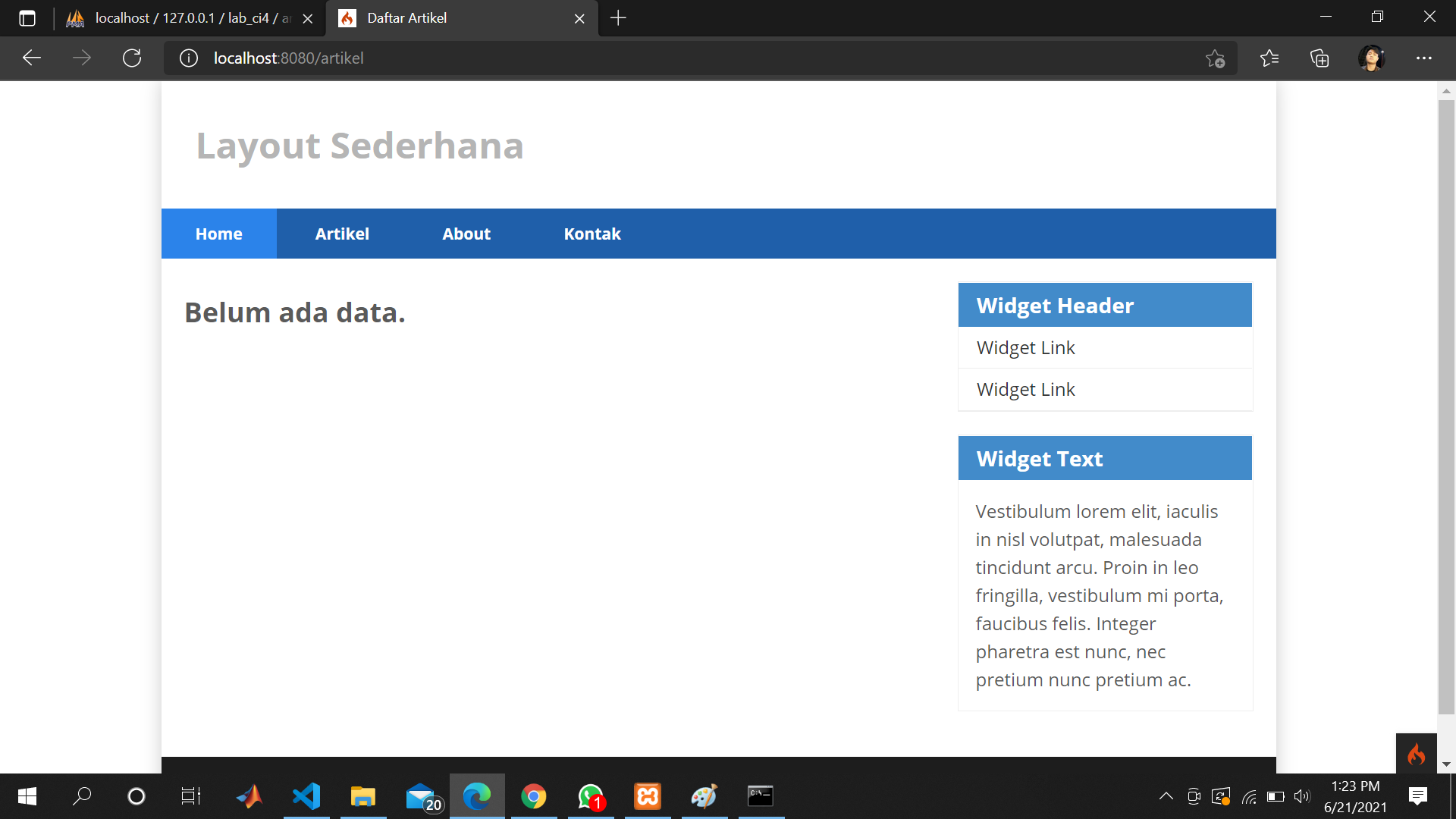Open the vertical tabs switcher
This screenshot has height=819, width=1456.
click(x=27, y=18)
